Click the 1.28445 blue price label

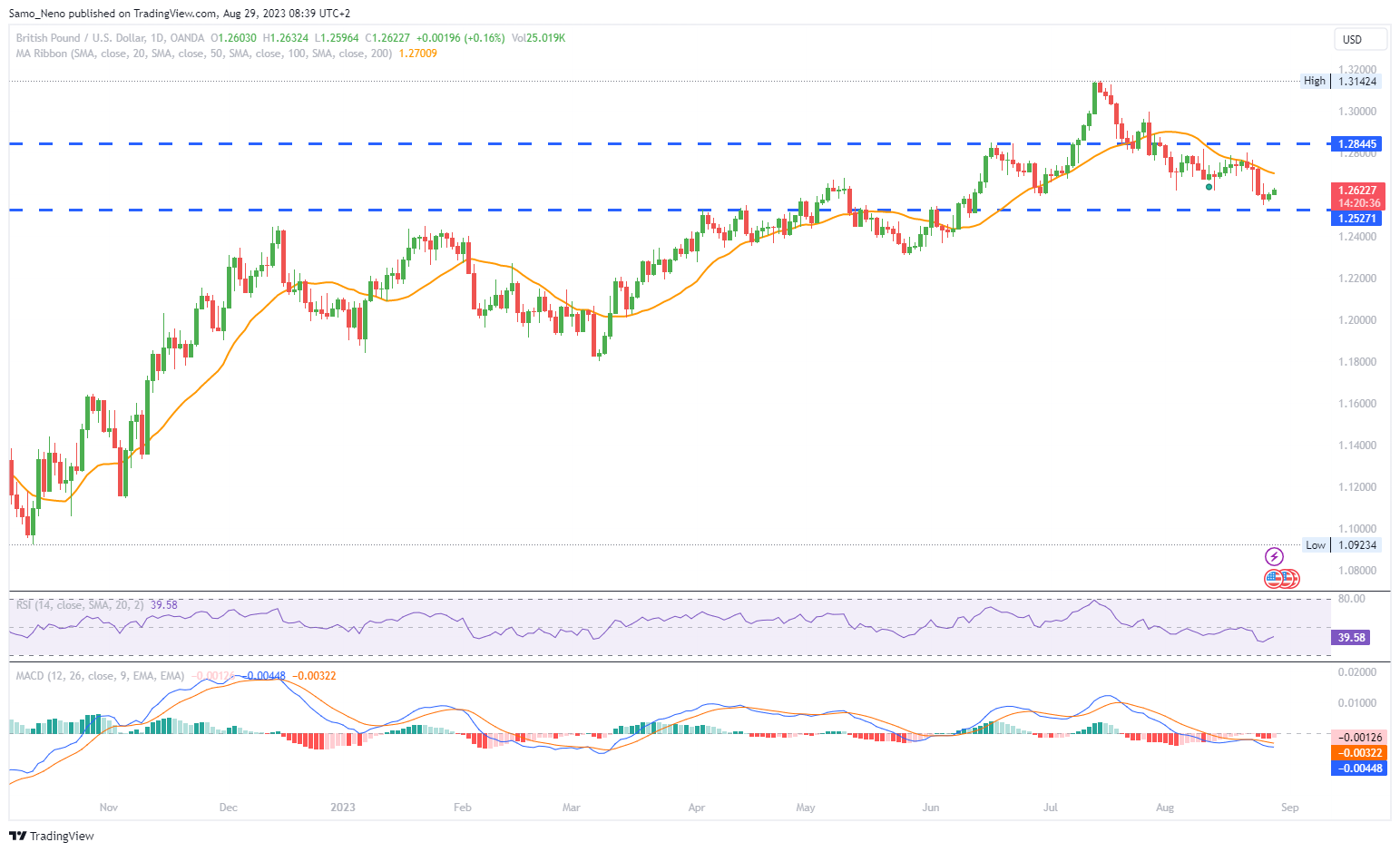[x=1358, y=143]
